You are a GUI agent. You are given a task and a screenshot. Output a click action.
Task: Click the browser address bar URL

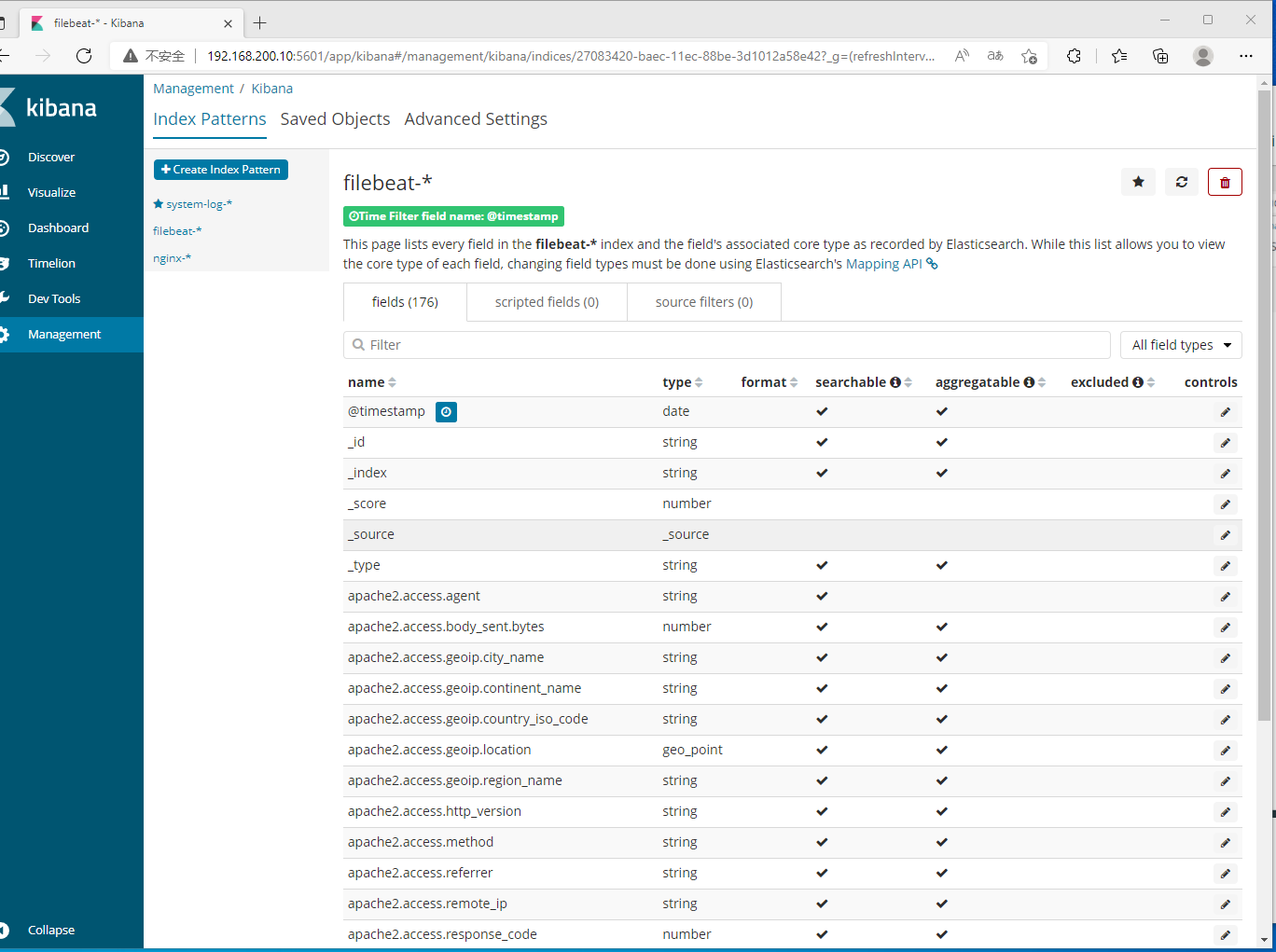(x=571, y=56)
